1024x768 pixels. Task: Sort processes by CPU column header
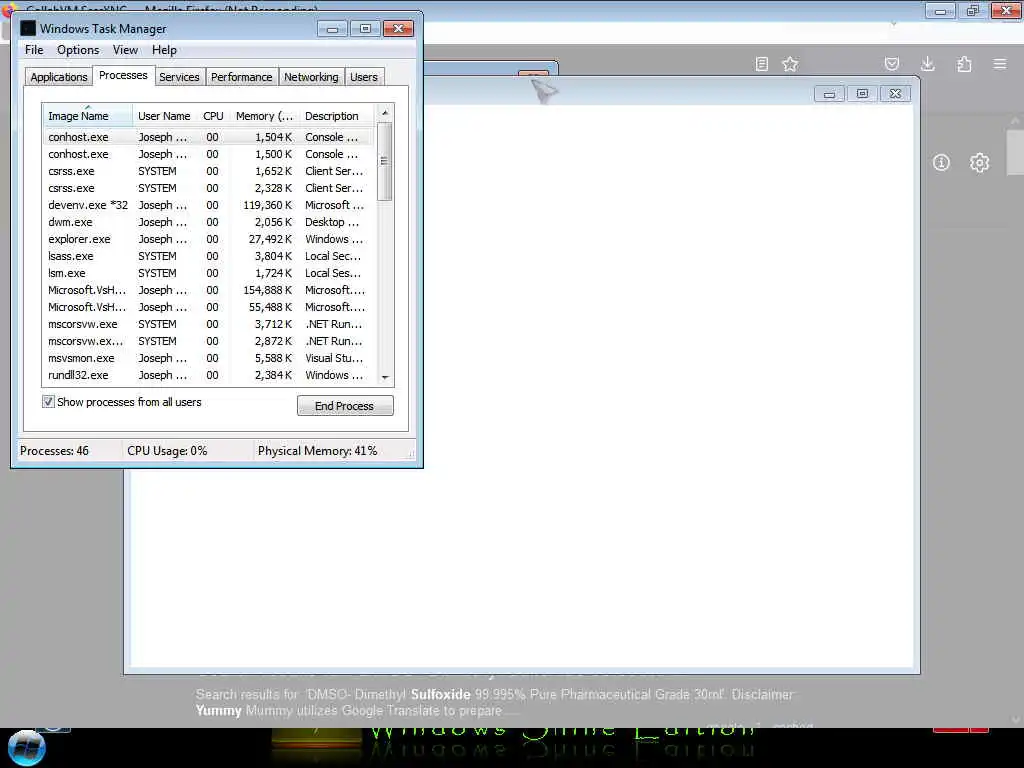click(x=213, y=116)
